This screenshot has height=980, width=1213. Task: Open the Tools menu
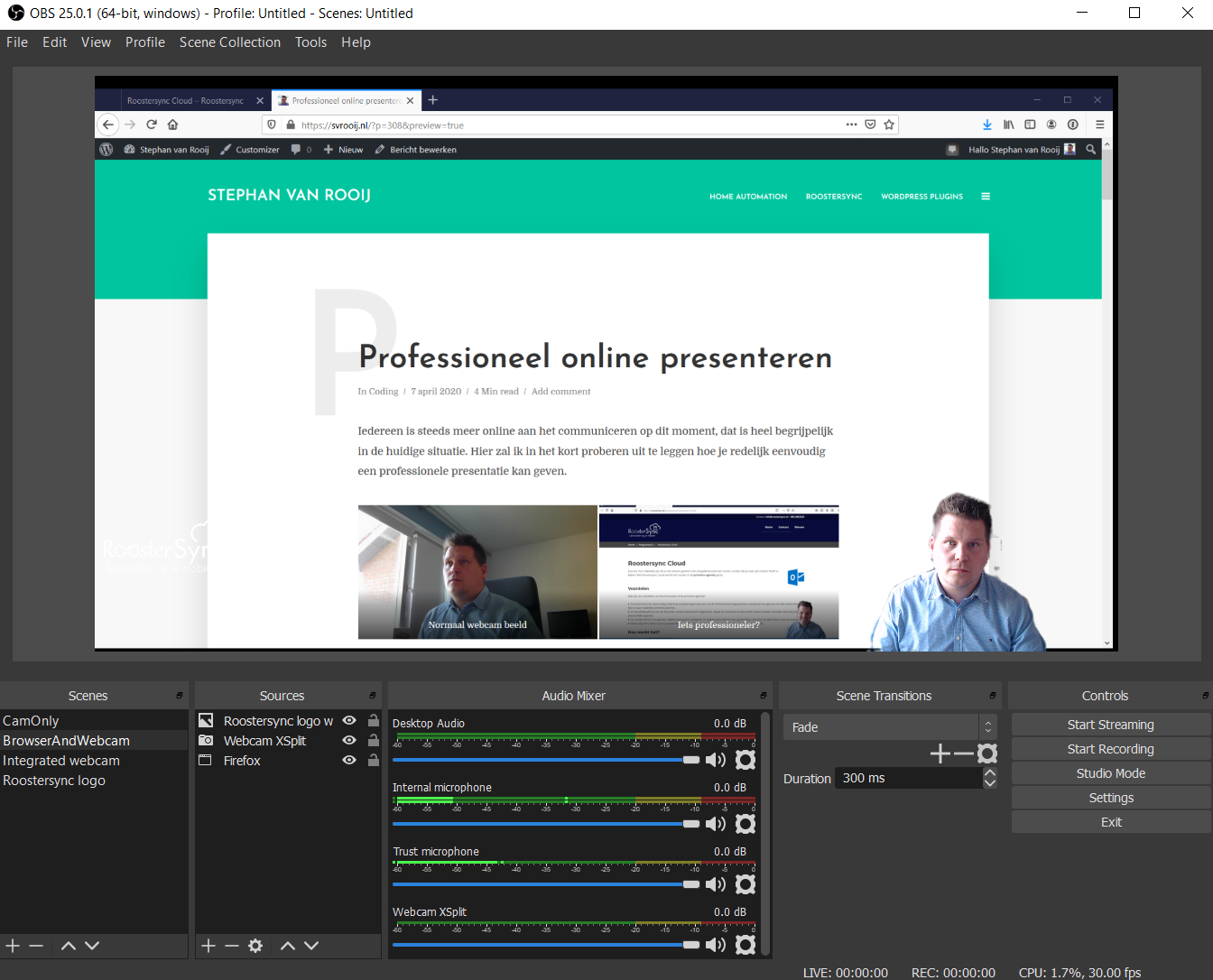coord(310,42)
